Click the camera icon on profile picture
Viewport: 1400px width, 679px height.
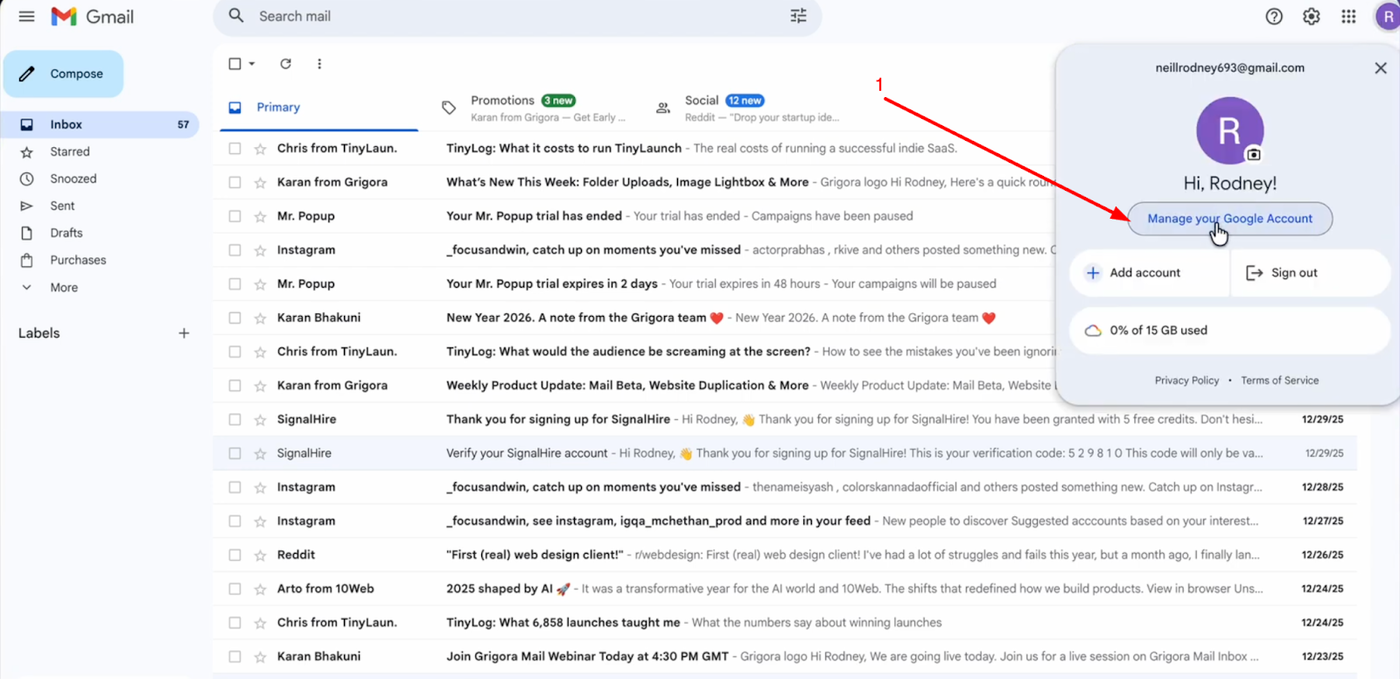pos(1253,154)
